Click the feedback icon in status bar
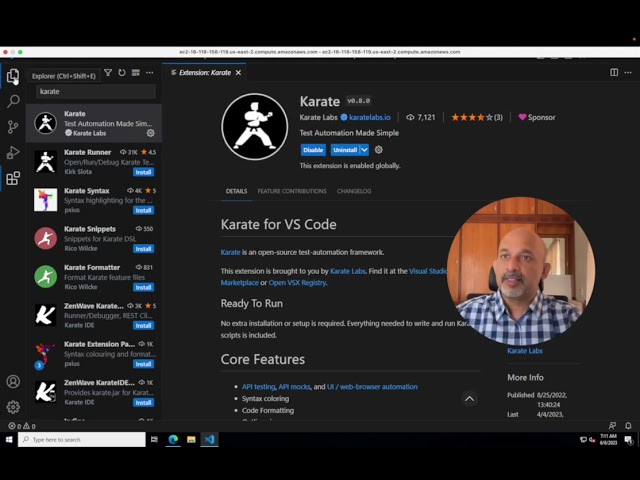640x480 pixels. 612,426
